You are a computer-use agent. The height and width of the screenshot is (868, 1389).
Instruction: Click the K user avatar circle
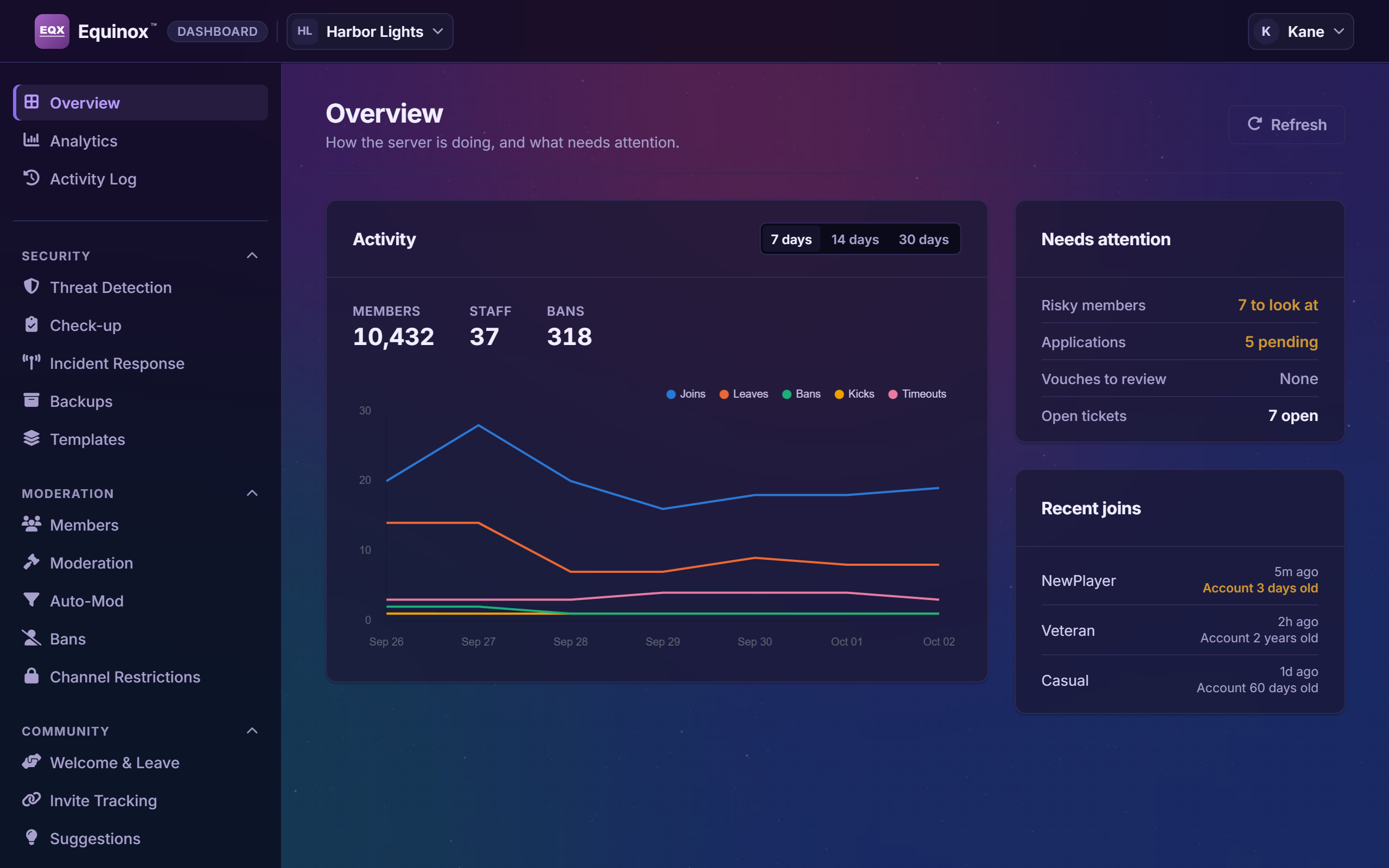click(x=1266, y=31)
